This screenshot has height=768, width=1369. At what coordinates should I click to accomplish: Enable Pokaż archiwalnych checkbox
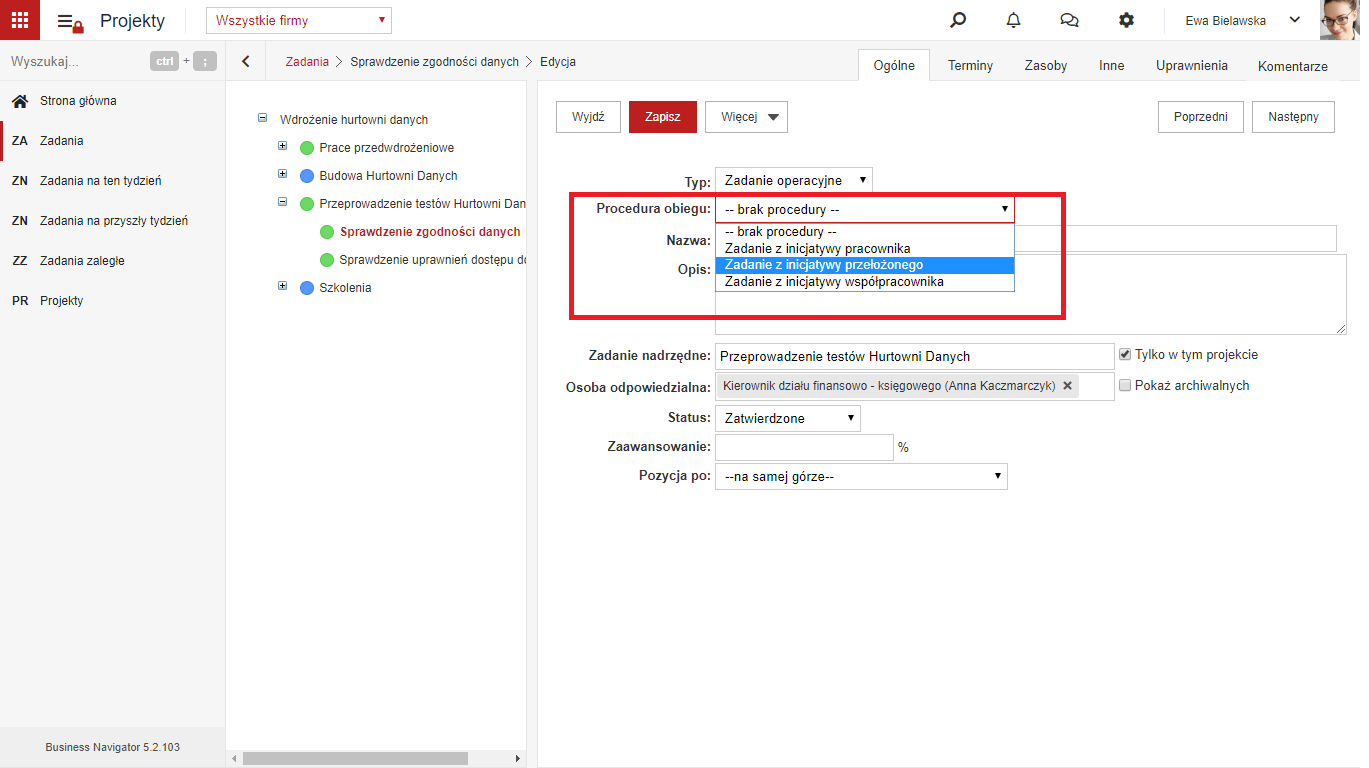1125,386
